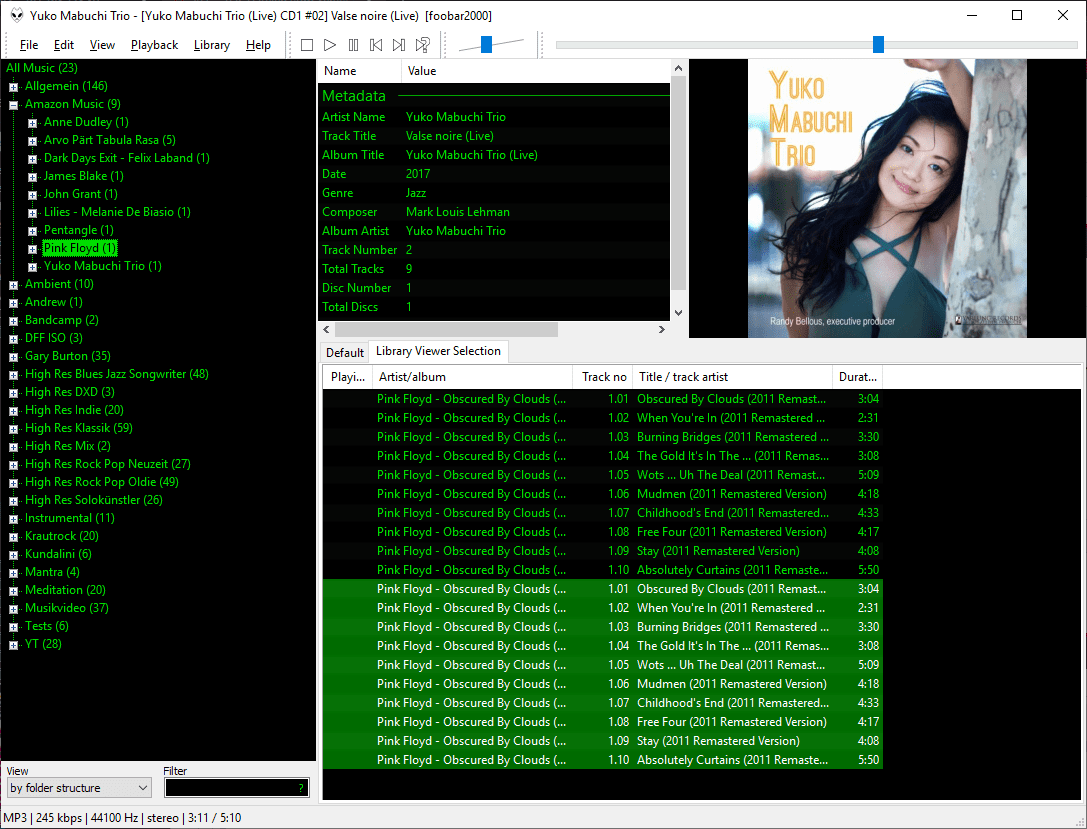Select All Music (23) in the tree

[42, 68]
